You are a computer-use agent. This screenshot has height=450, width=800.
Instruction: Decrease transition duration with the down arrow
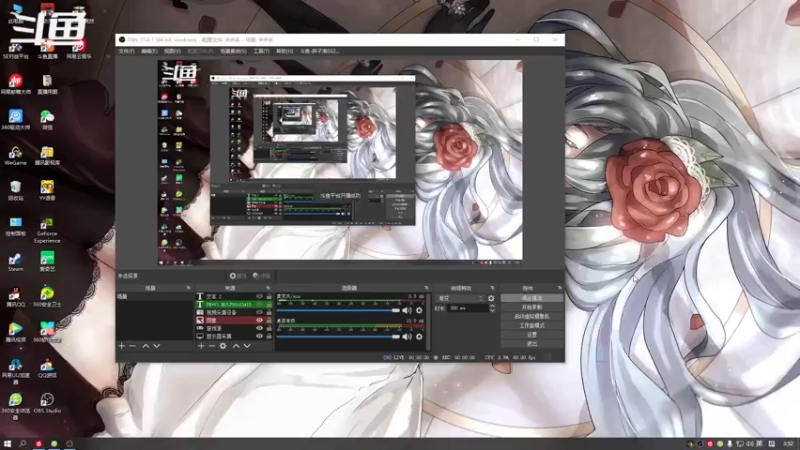pyautogui.click(x=492, y=310)
